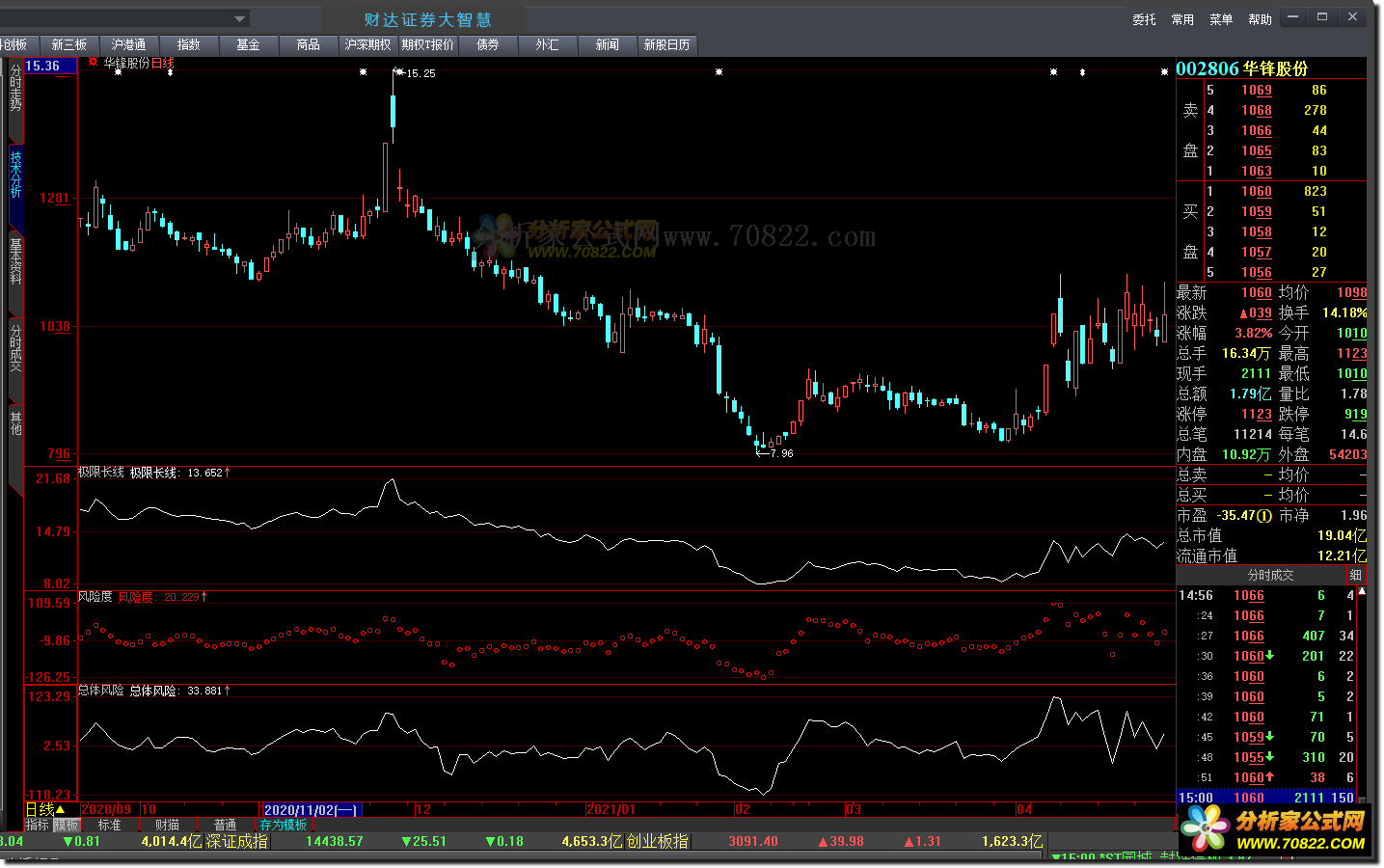Switch to the 新三板 market tab
Screen dimensions: 1384x868
pos(68,44)
